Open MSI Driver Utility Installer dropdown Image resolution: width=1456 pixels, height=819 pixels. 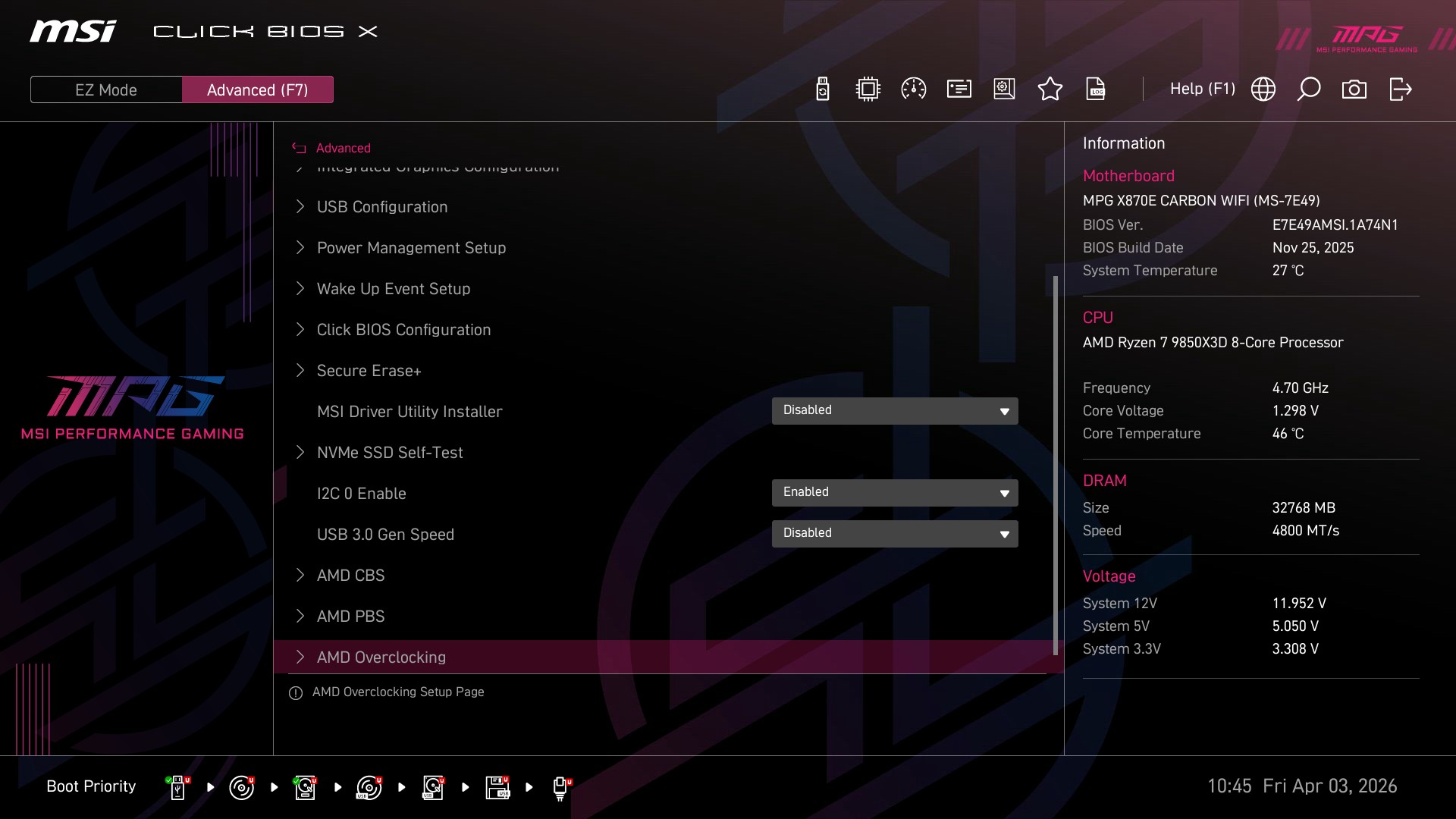click(894, 411)
